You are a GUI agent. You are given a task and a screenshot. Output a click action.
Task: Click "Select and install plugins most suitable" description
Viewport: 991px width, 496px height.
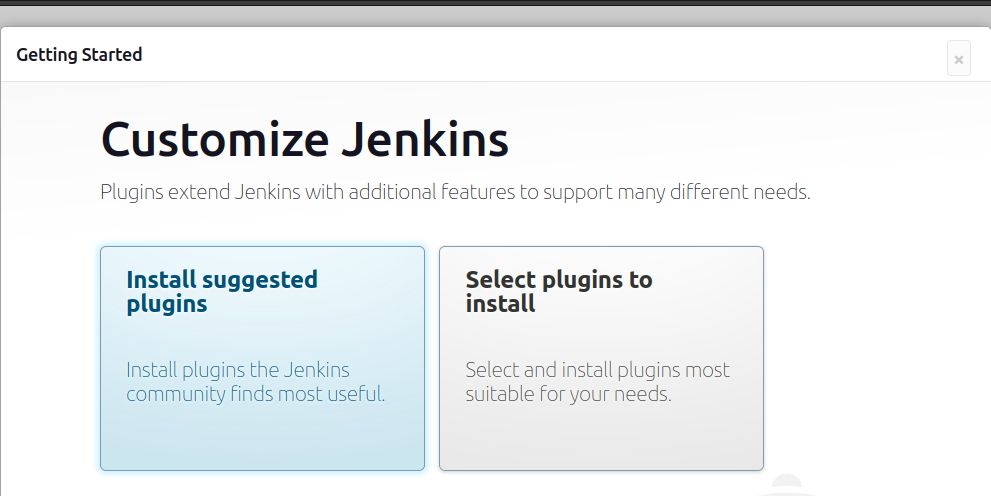click(x=597, y=370)
